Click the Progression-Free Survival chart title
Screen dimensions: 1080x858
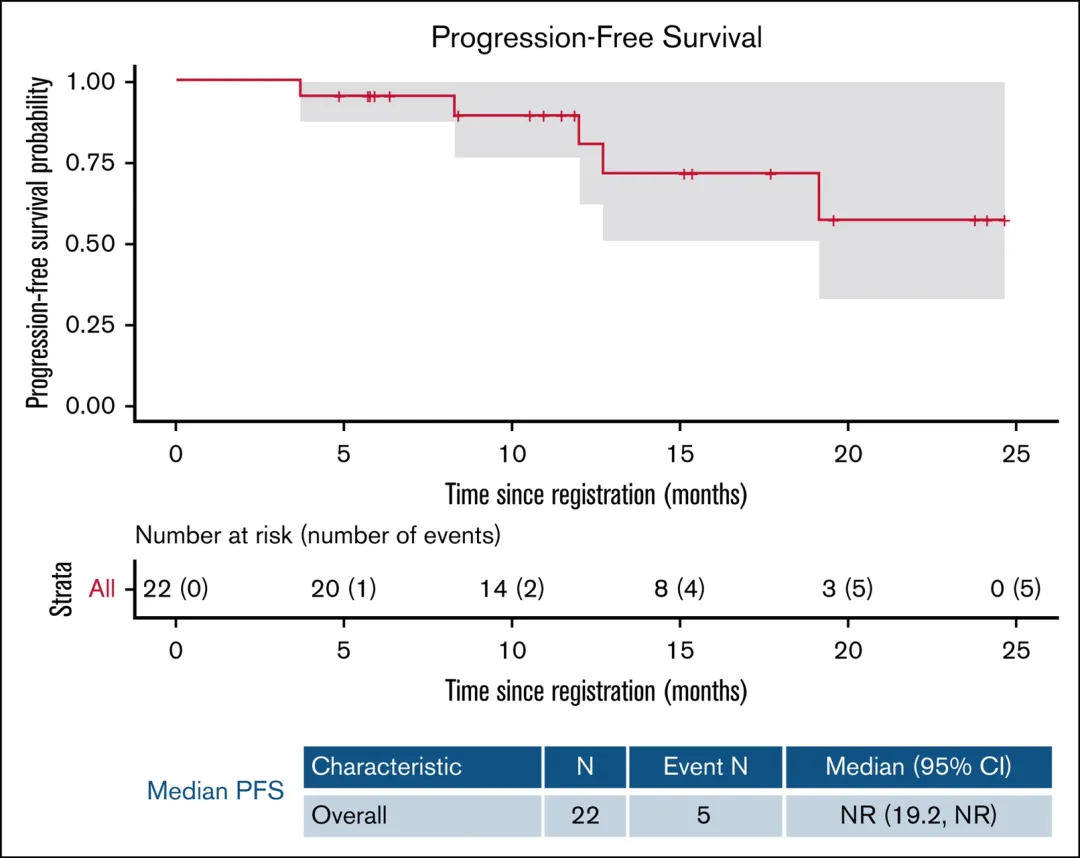[596, 38]
